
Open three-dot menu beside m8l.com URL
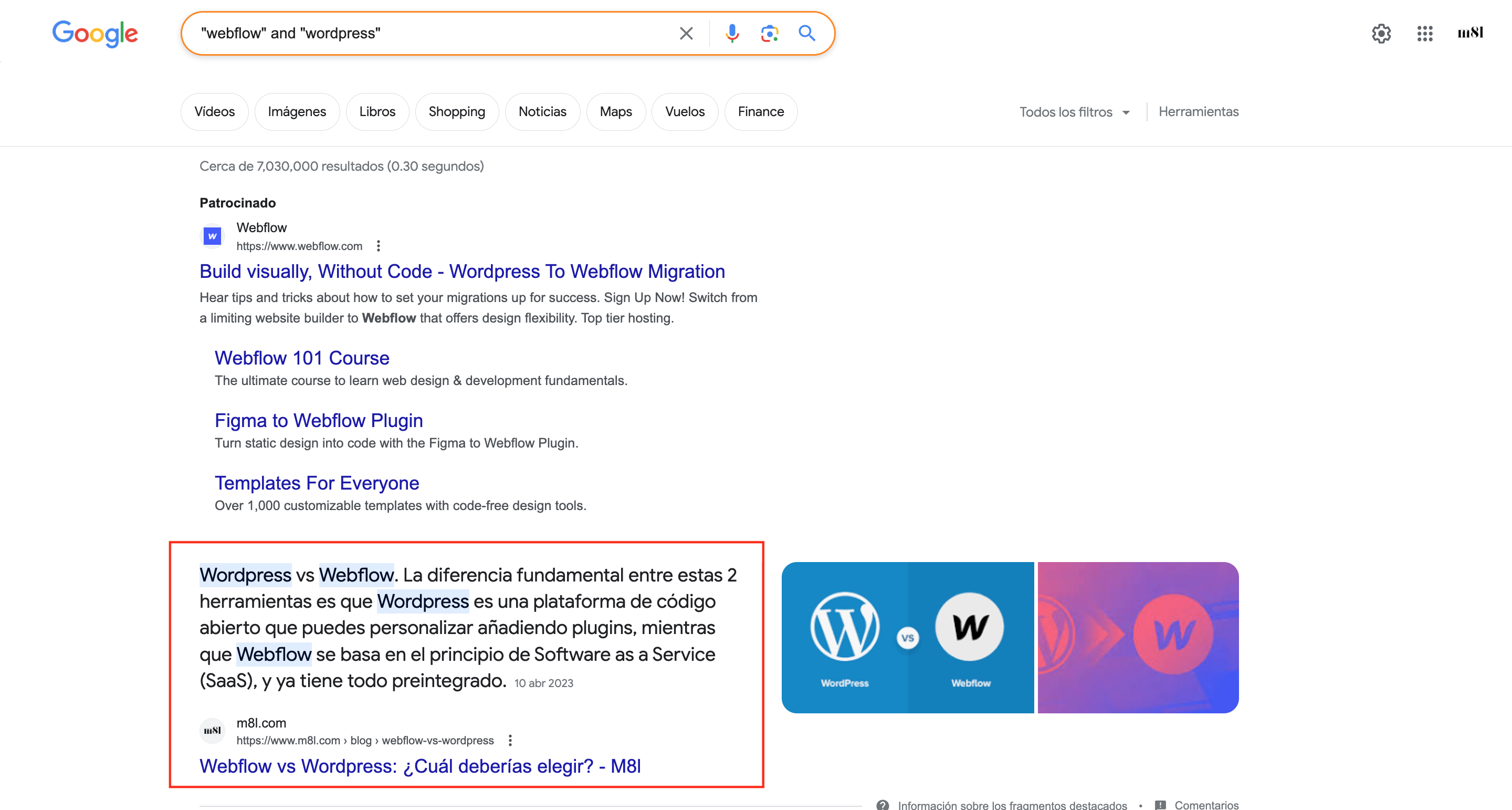510,741
